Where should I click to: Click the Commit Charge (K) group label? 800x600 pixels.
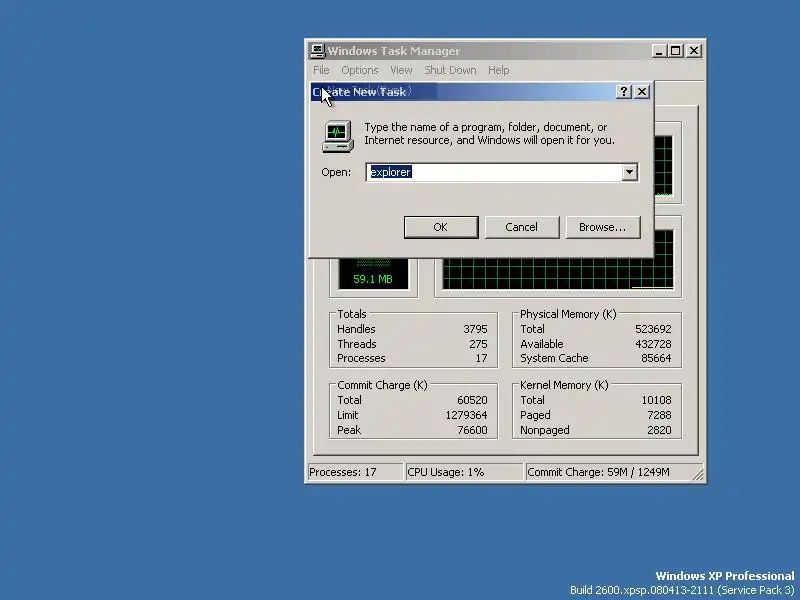pos(382,385)
